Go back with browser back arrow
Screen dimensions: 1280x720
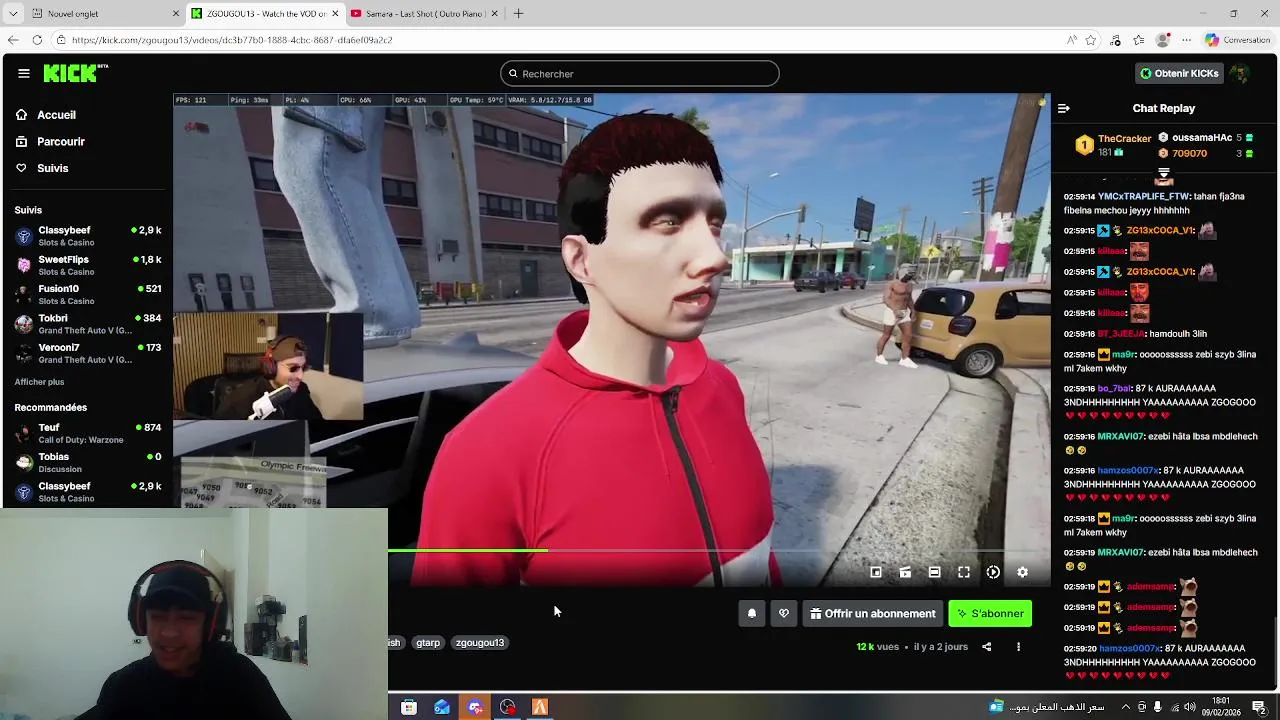click(13, 40)
